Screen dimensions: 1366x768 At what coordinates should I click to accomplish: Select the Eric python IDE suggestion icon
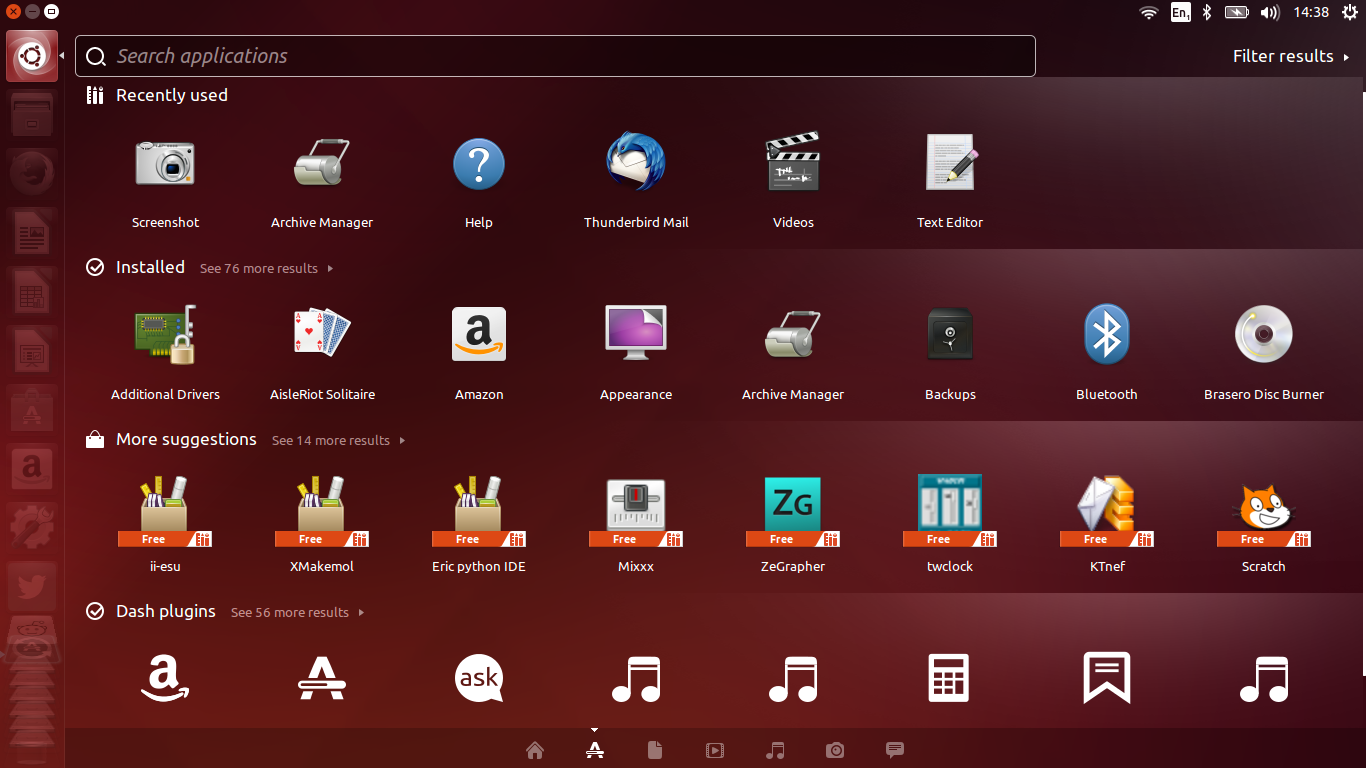tap(479, 510)
